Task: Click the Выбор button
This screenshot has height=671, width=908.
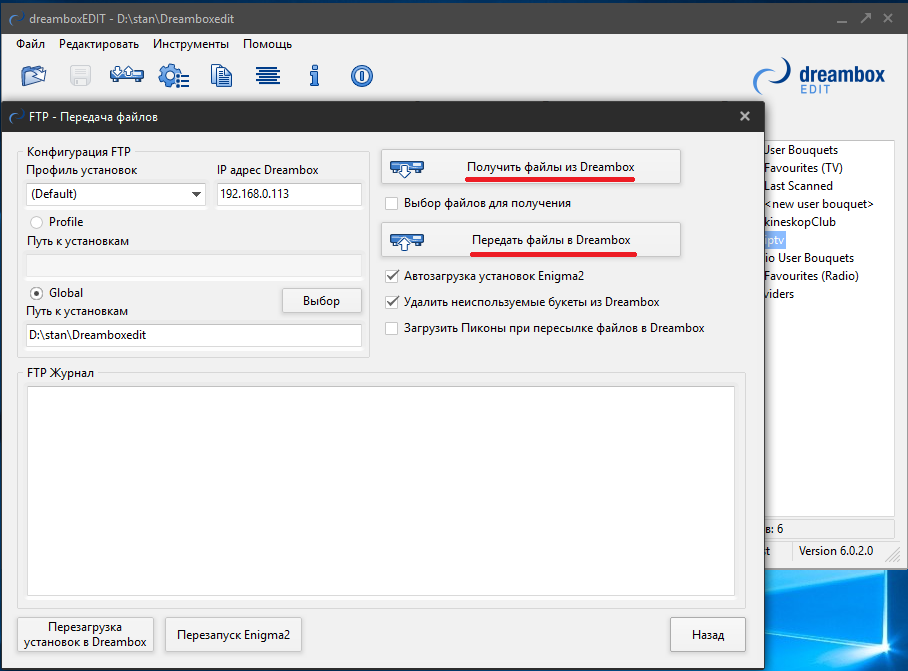Action: [x=321, y=301]
